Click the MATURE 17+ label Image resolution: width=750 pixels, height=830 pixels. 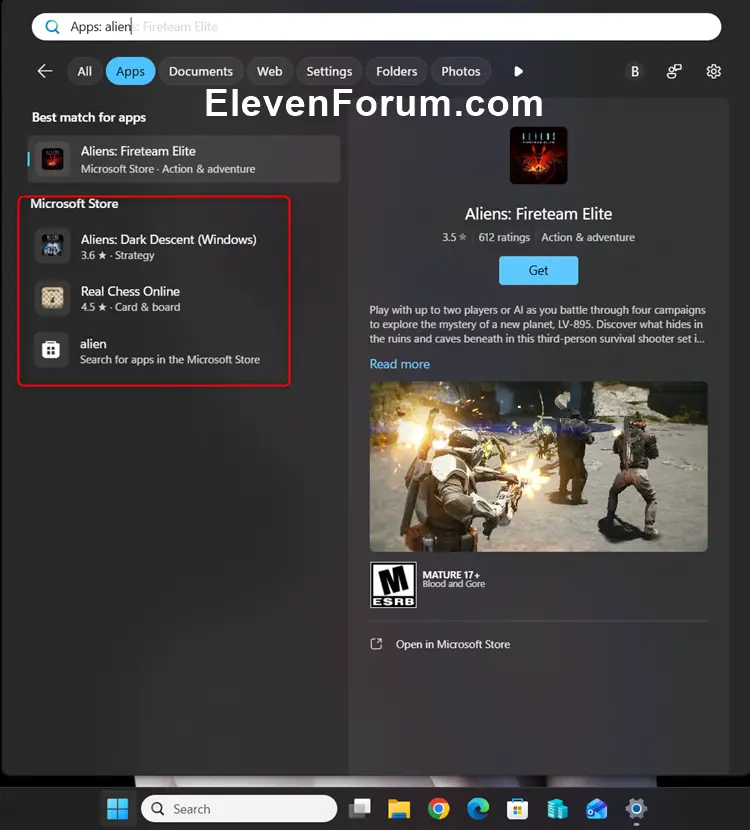point(451,574)
